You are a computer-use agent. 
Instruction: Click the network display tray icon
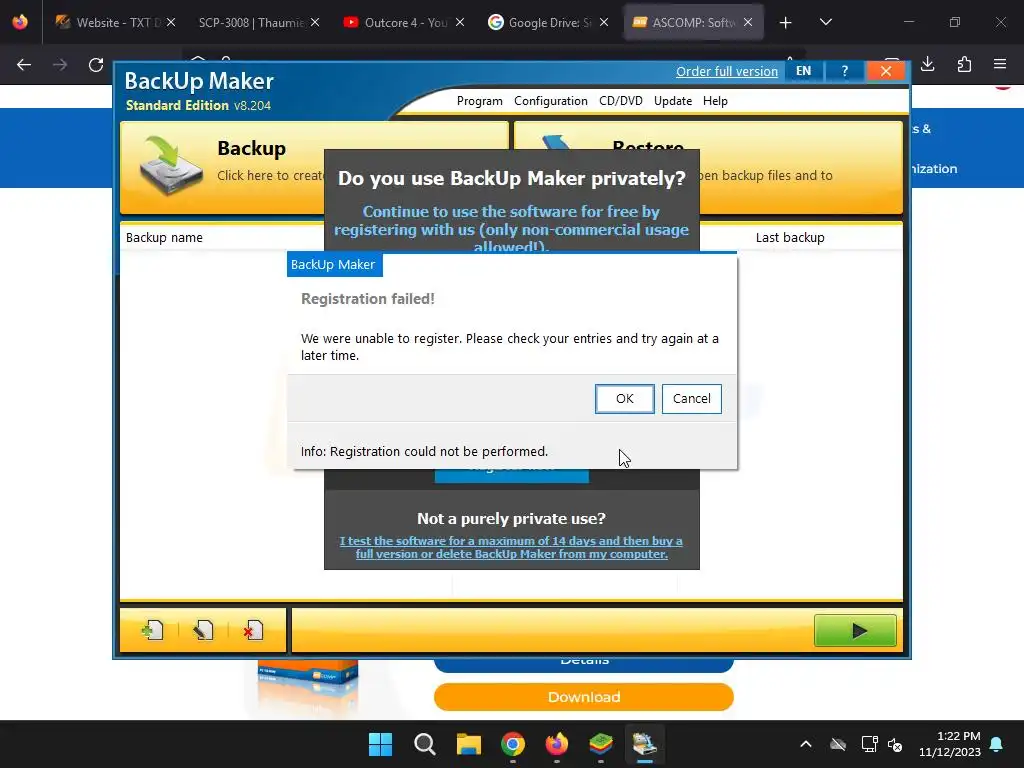pyautogui.click(x=869, y=744)
